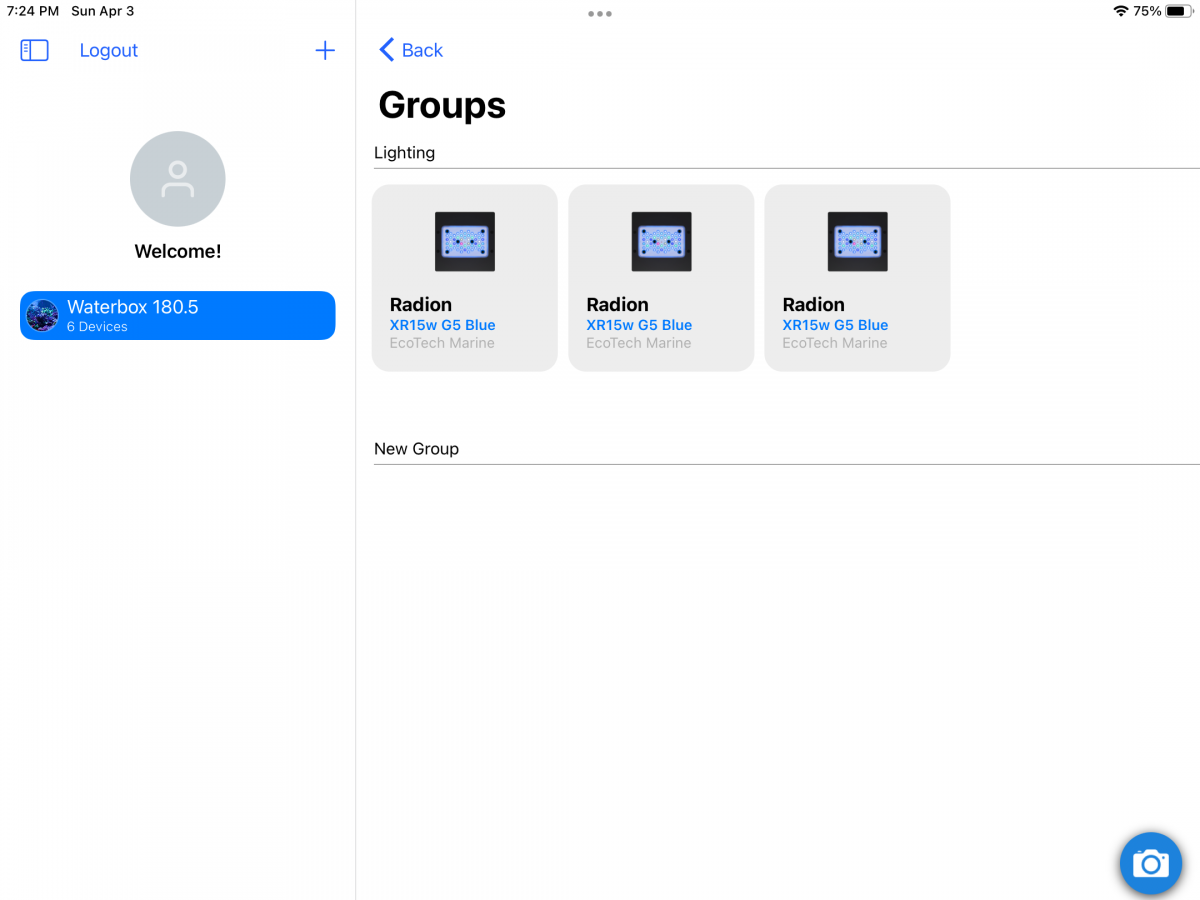
Task: Add a new item with plus icon
Action: [x=325, y=50]
